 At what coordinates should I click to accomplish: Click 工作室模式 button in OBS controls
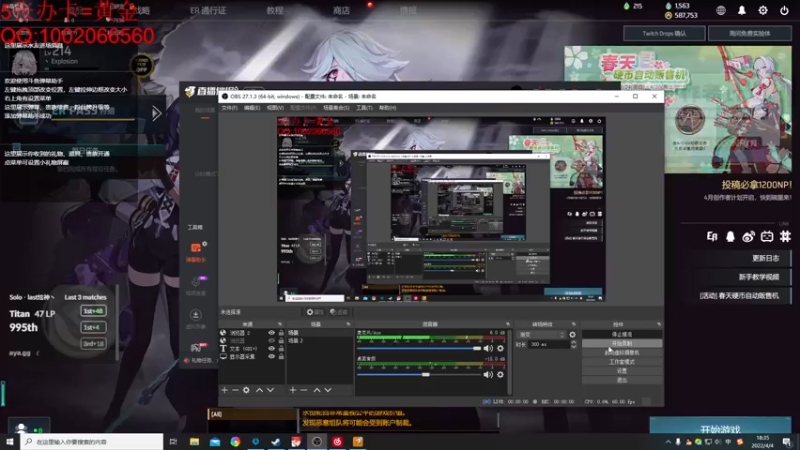click(x=622, y=362)
